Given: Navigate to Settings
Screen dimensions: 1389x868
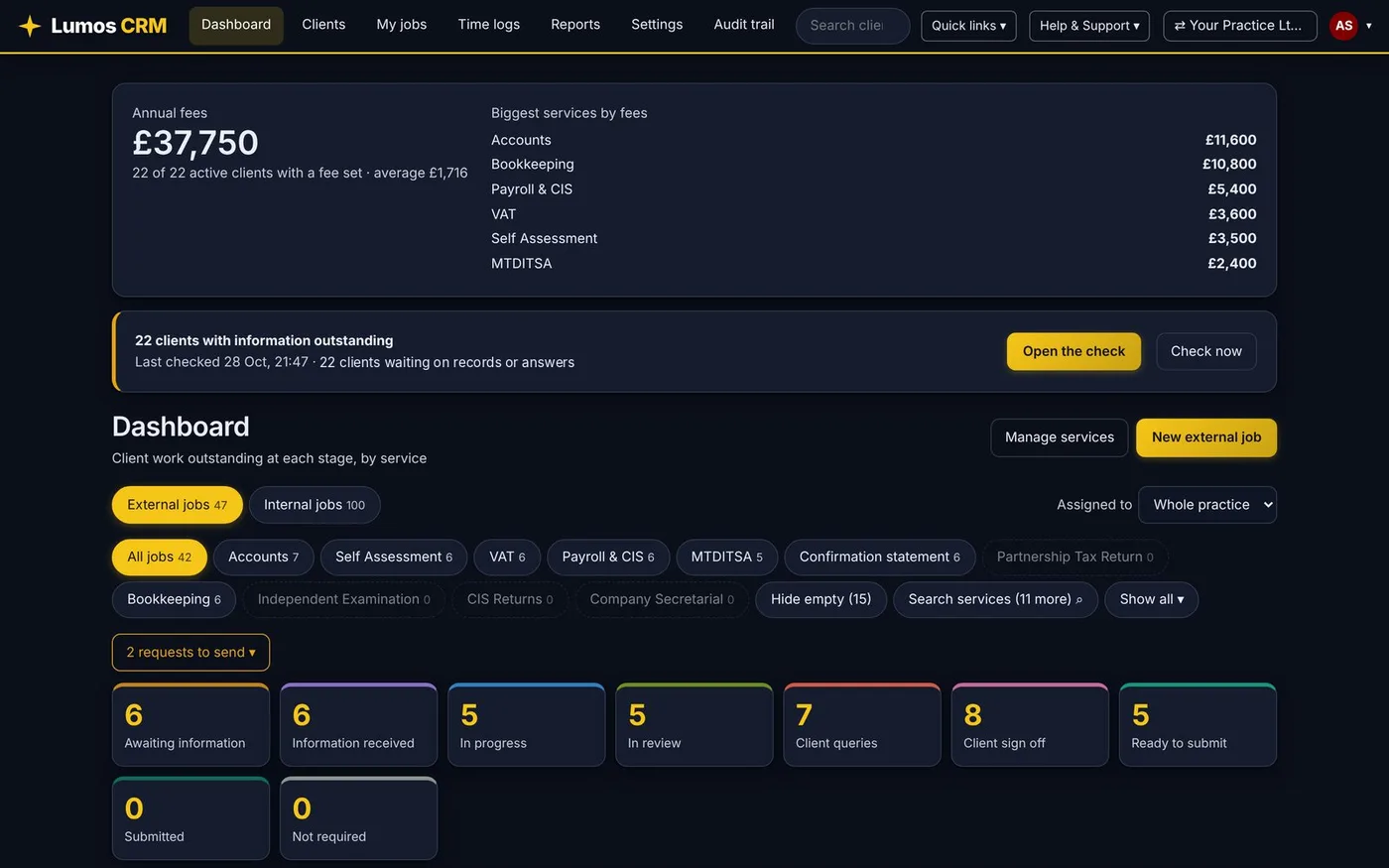Looking at the screenshot, I should click(657, 25).
